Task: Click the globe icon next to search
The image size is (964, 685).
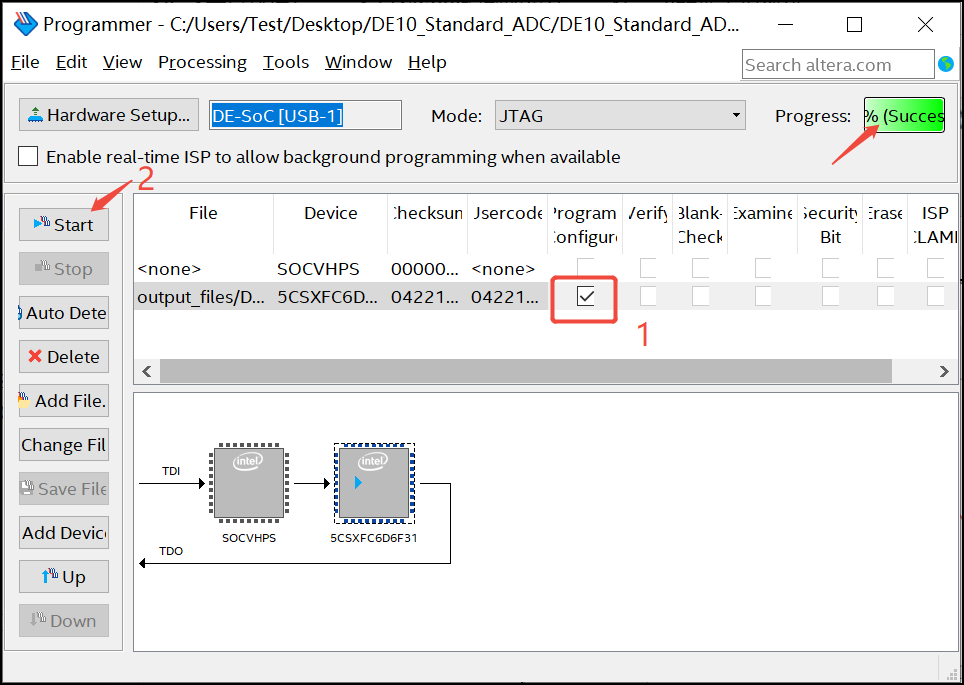Action: (946, 64)
